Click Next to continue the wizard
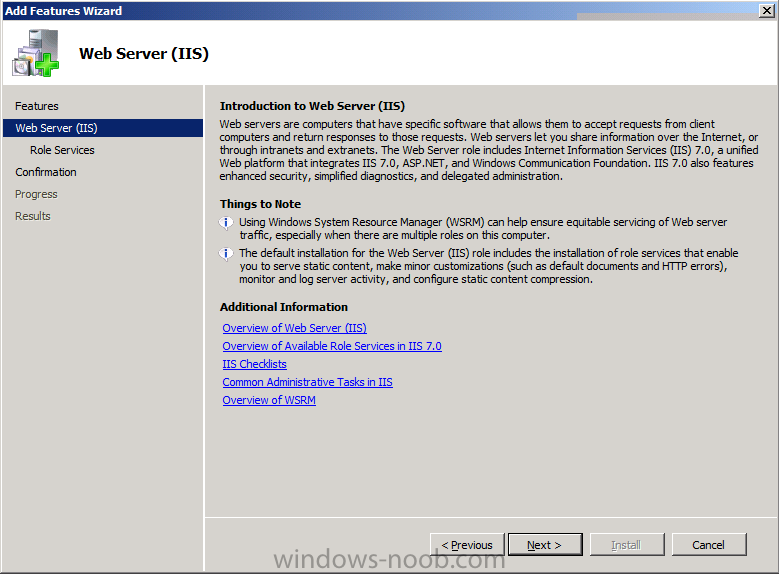 pos(545,545)
